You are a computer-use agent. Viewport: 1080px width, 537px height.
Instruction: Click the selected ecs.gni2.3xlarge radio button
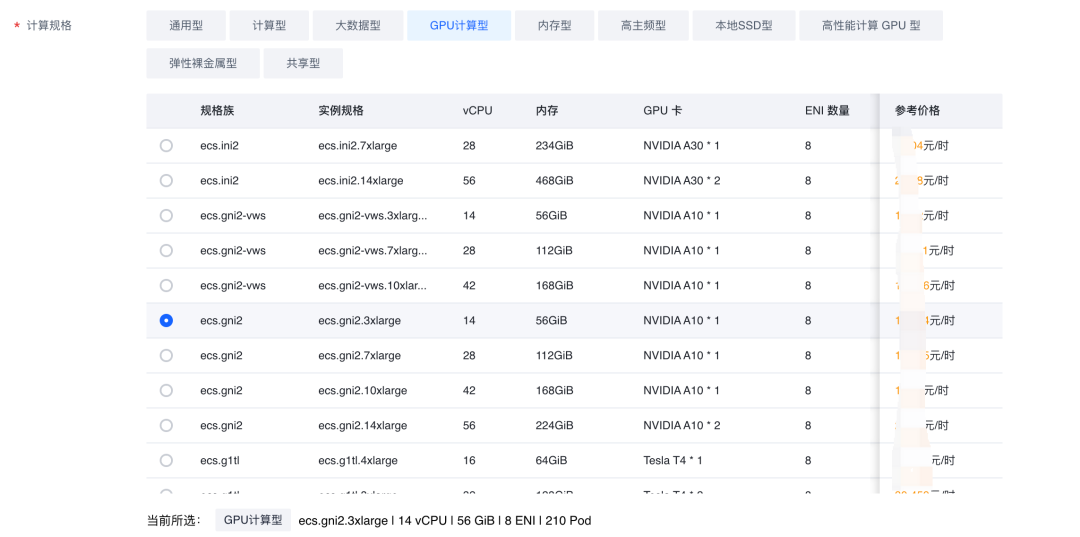pyautogui.click(x=166, y=321)
